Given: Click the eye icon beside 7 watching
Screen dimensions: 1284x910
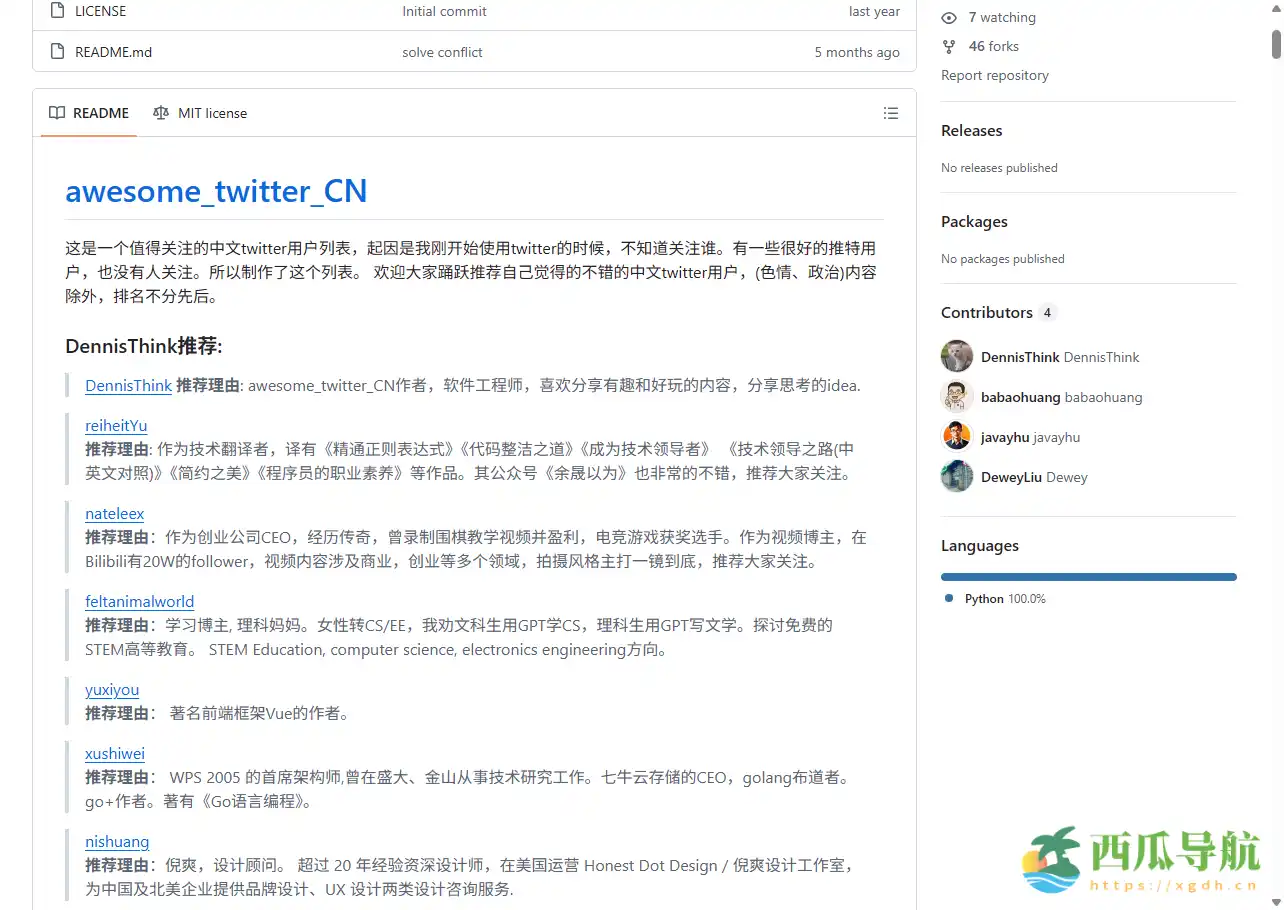Looking at the screenshot, I should pos(948,17).
